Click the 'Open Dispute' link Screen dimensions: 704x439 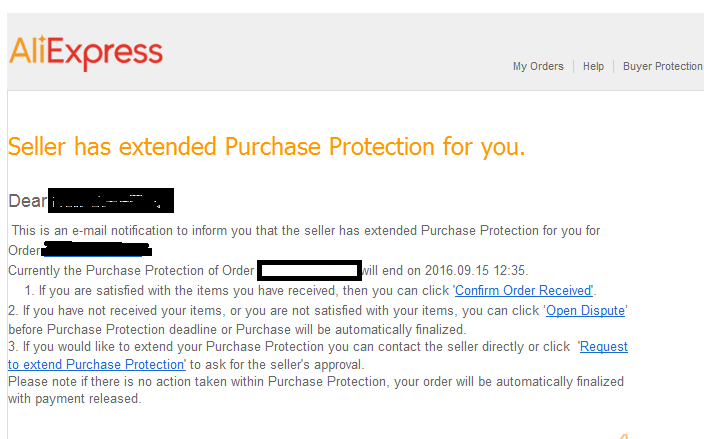click(585, 311)
